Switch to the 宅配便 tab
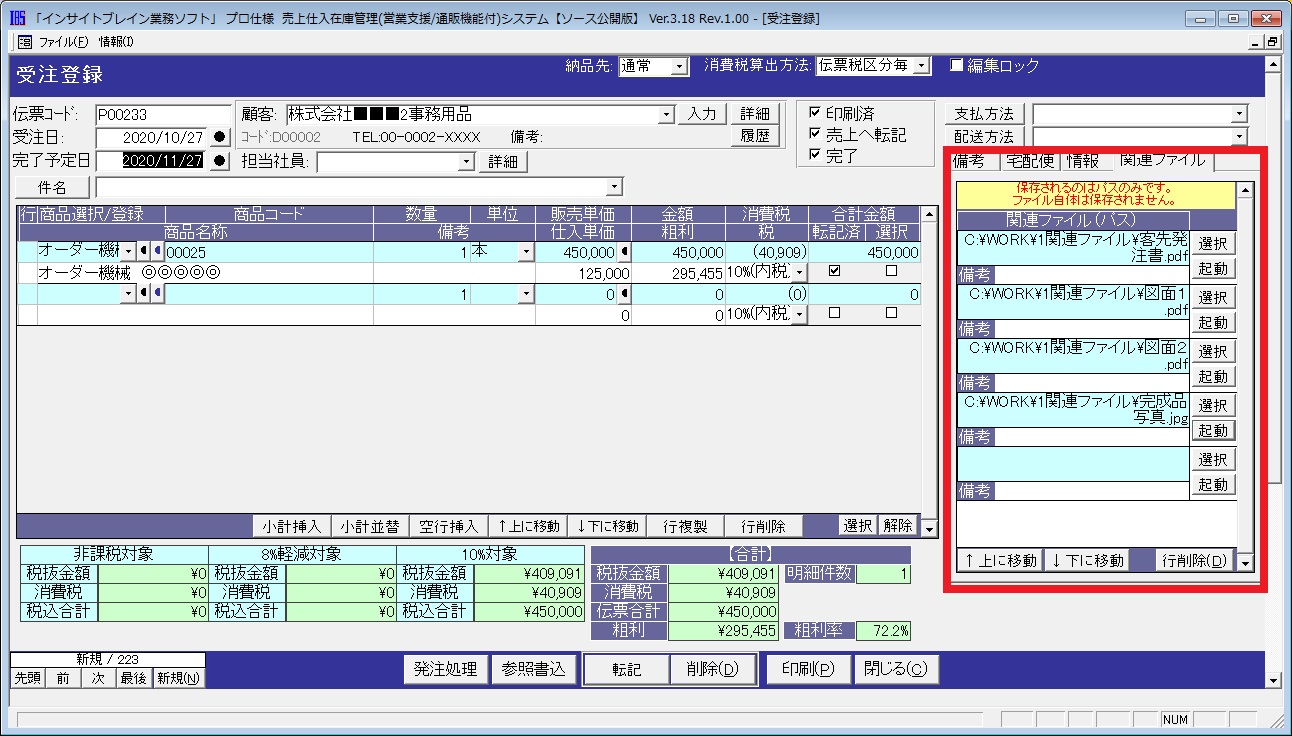 click(1028, 161)
